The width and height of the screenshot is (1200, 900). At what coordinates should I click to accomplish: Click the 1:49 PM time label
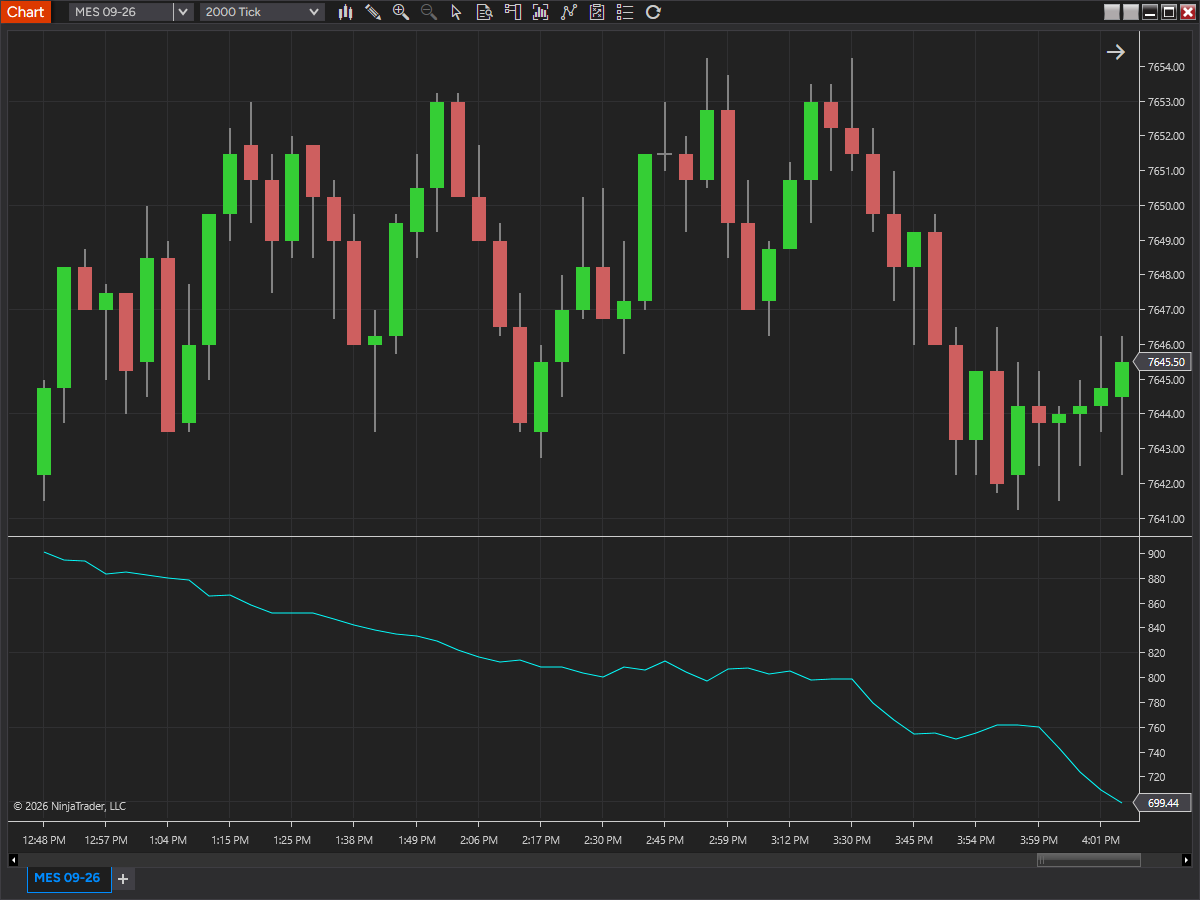click(416, 840)
